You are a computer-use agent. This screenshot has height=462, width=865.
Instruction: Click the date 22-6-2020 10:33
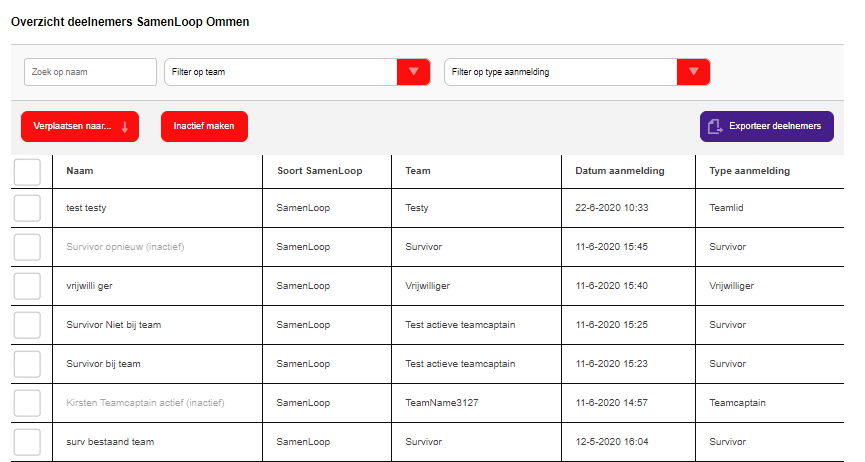(x=612, y=208)
